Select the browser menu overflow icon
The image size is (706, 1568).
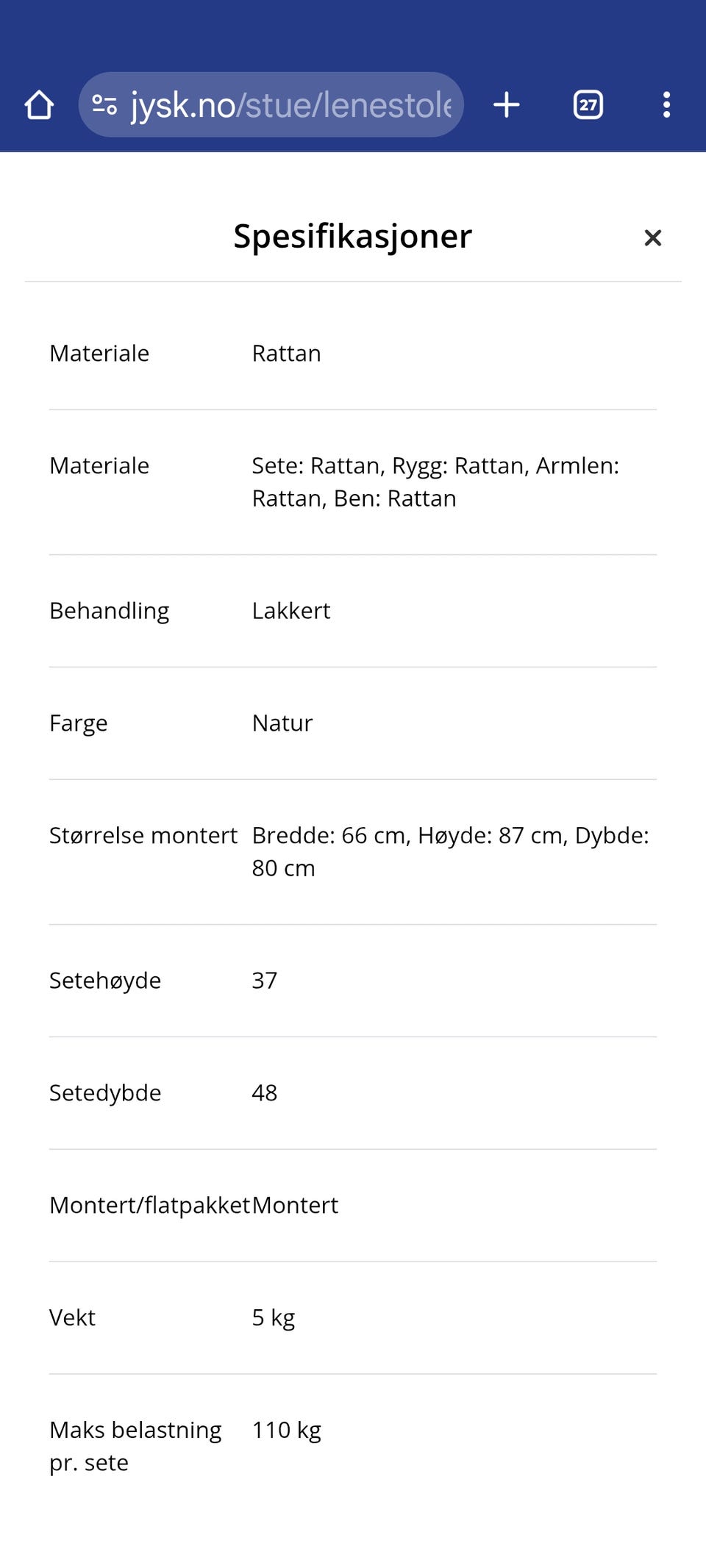click(666, 104)
